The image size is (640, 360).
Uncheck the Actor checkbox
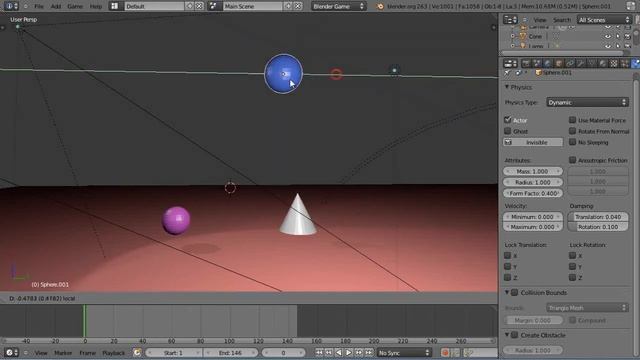(508, 120)
